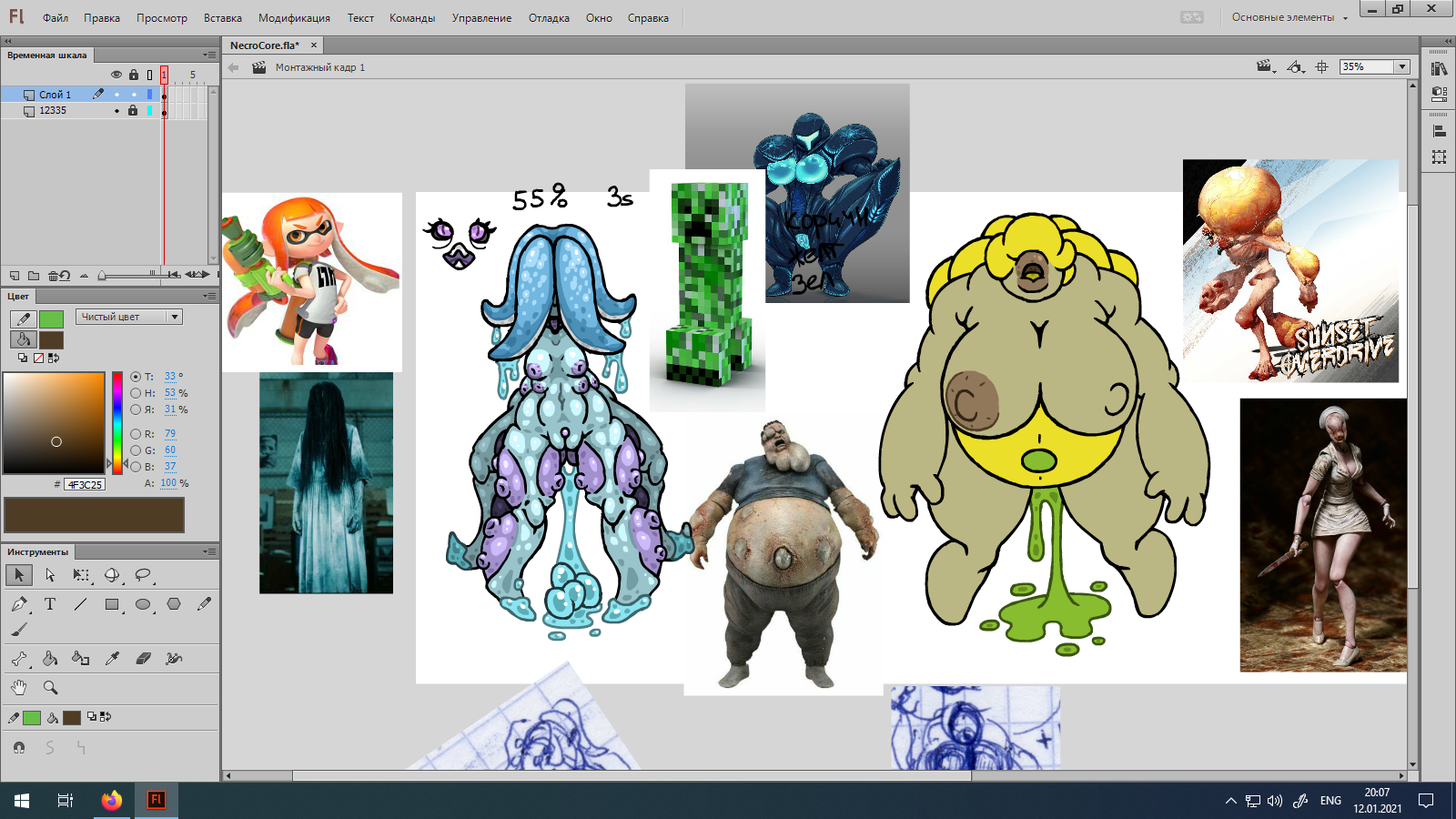Click the stroke color button in Цвет panel

51,318
